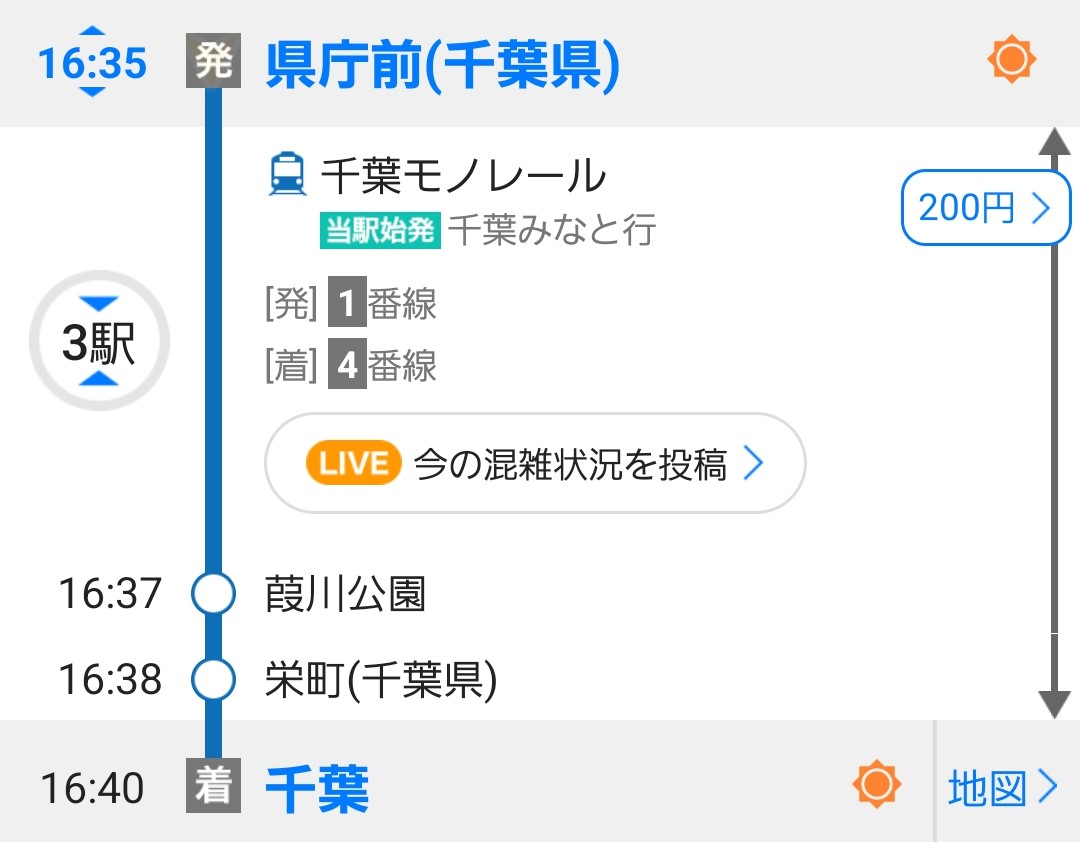Image resolution: width=1080 pixels, height=842 pixels.
Task: Click the 着 arrival badge icon
Action: (214, 785)
